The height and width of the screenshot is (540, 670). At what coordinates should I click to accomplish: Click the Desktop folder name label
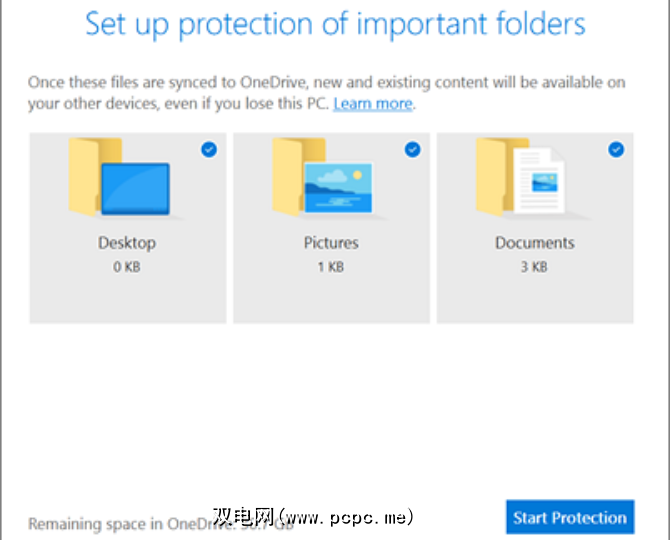[127, 242]
